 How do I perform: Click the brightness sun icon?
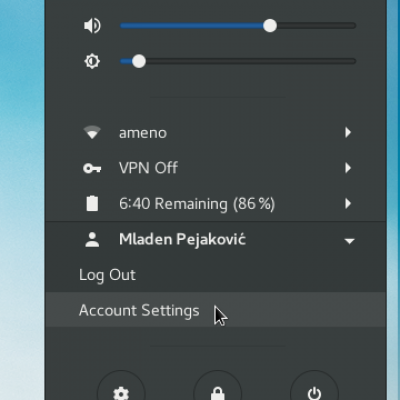pyautogui.click(x=92, y=61)
